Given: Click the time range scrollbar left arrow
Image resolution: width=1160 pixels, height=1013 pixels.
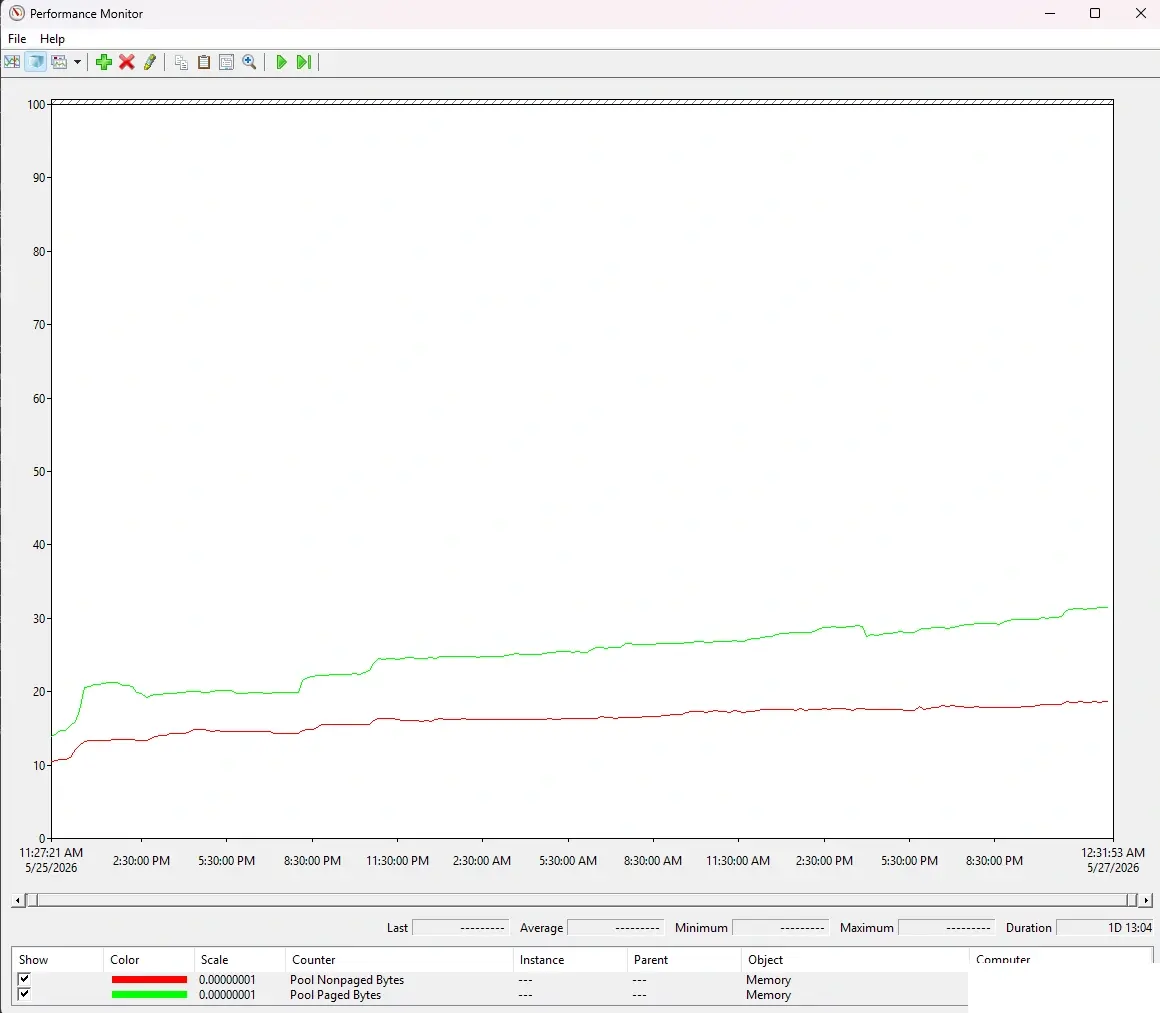Looking at the screenshot, I should point(16,901).
